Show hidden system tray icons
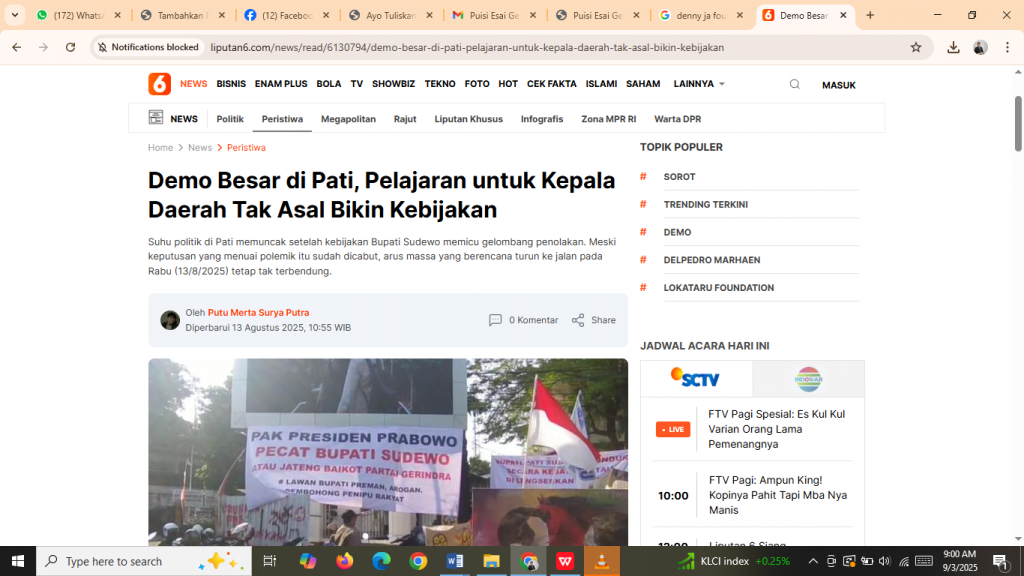This screenshot has width=1024, height=576. click(x=813, y=561)
